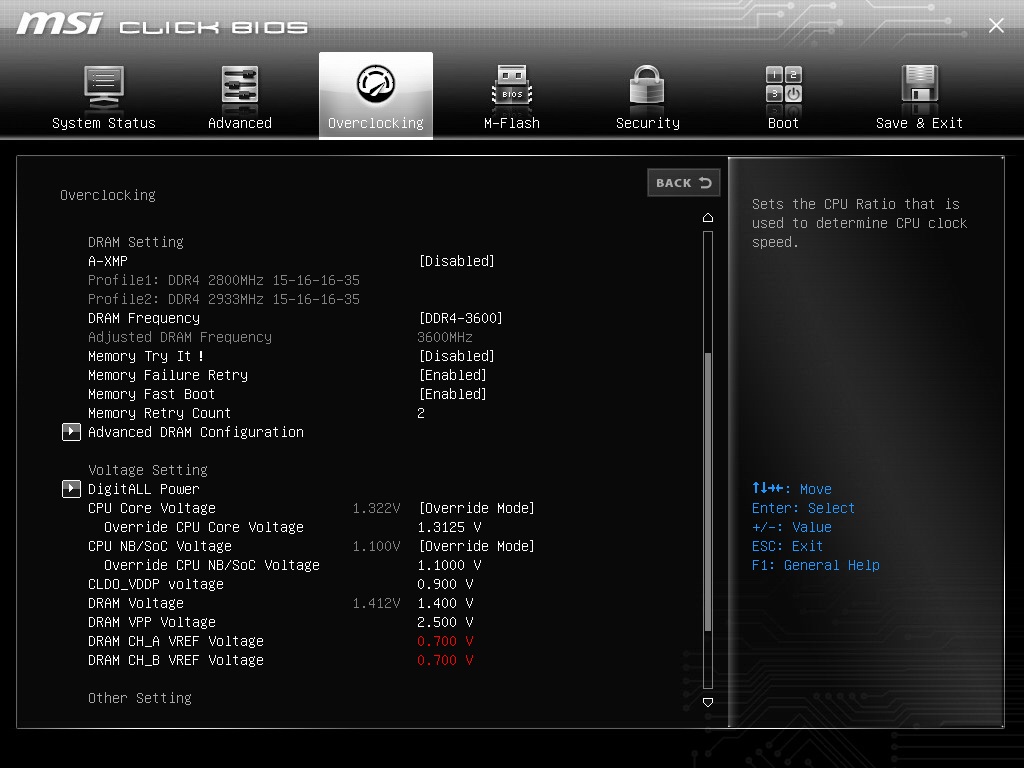Image resolution: width=1024 pixels, height=768 pixels.
Task: Click the 1.412V DRAM voltage reading
Action: pos(376,603)
